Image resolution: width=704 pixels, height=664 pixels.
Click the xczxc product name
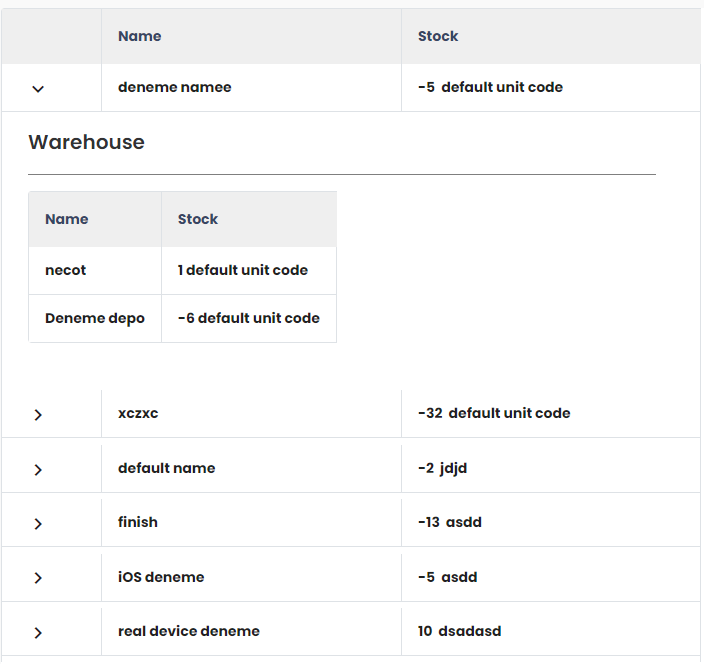coord(138,413)
